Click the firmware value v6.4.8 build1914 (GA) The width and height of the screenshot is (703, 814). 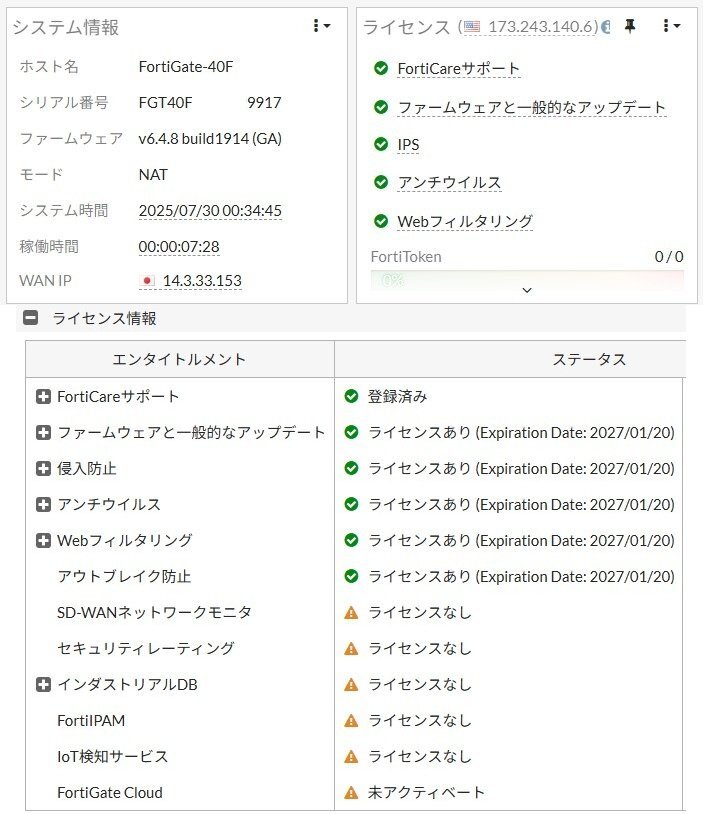210,139
